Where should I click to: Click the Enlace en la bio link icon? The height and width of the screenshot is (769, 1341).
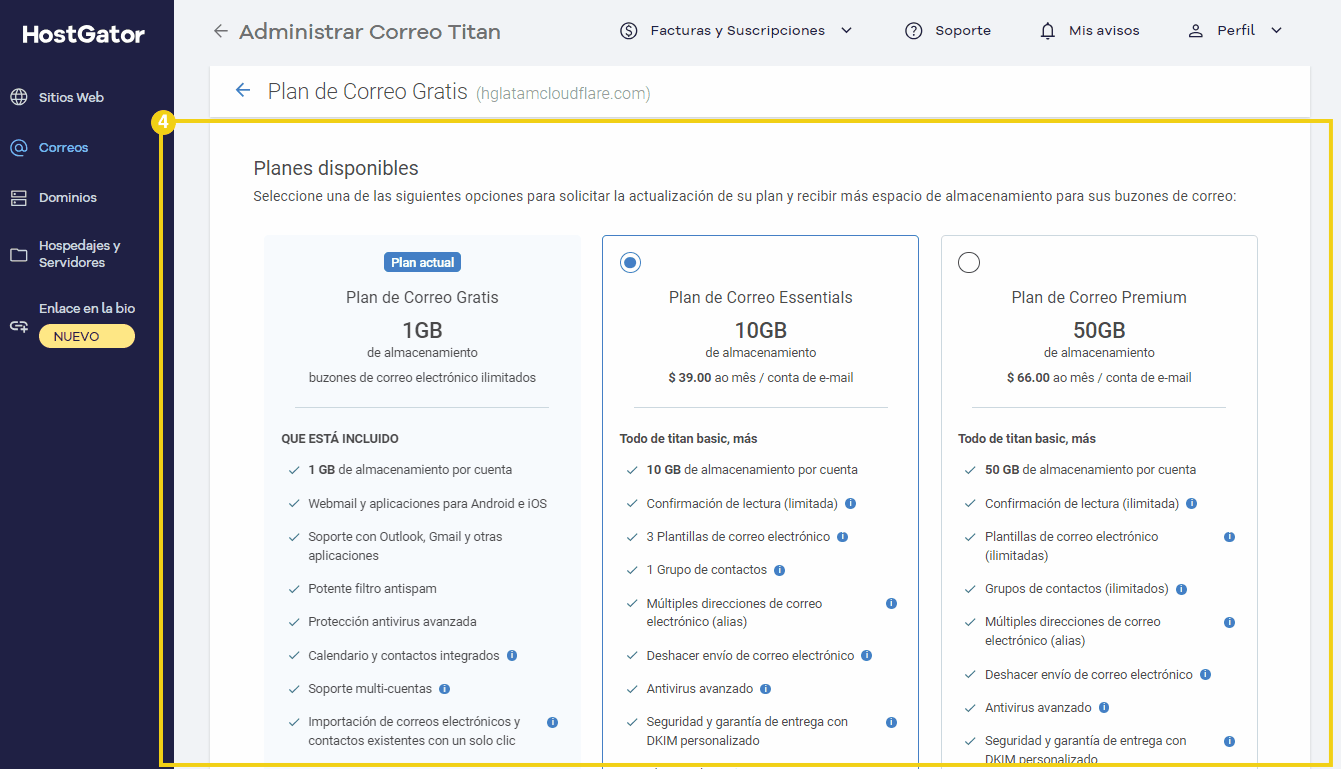pyautogui.click(x=18, y=326)
